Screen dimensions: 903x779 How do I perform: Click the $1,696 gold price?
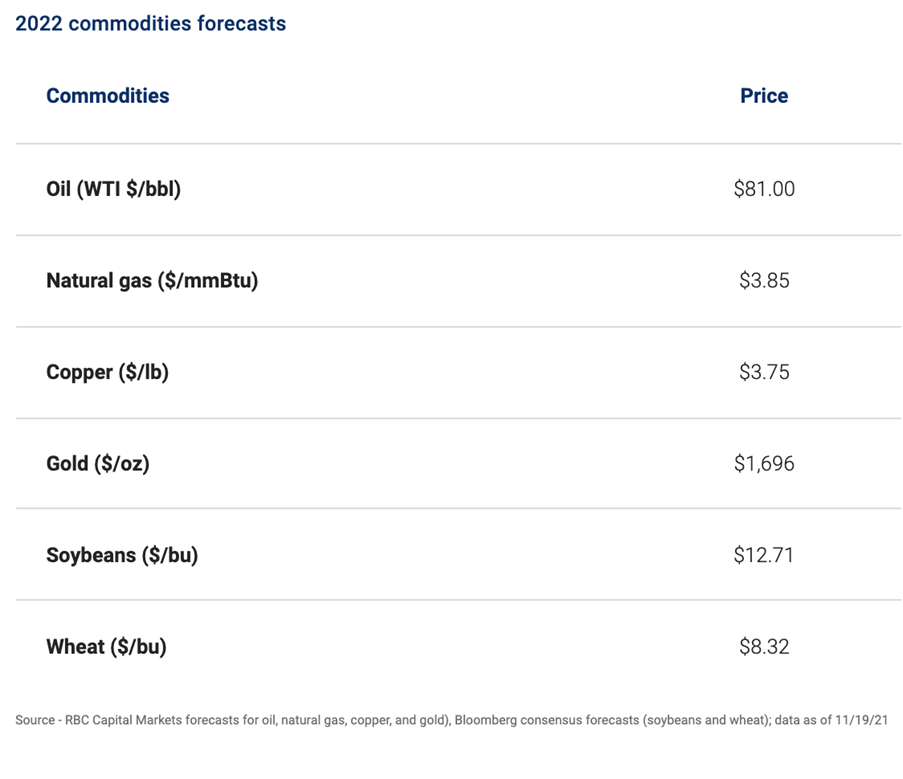pos(764,463)
